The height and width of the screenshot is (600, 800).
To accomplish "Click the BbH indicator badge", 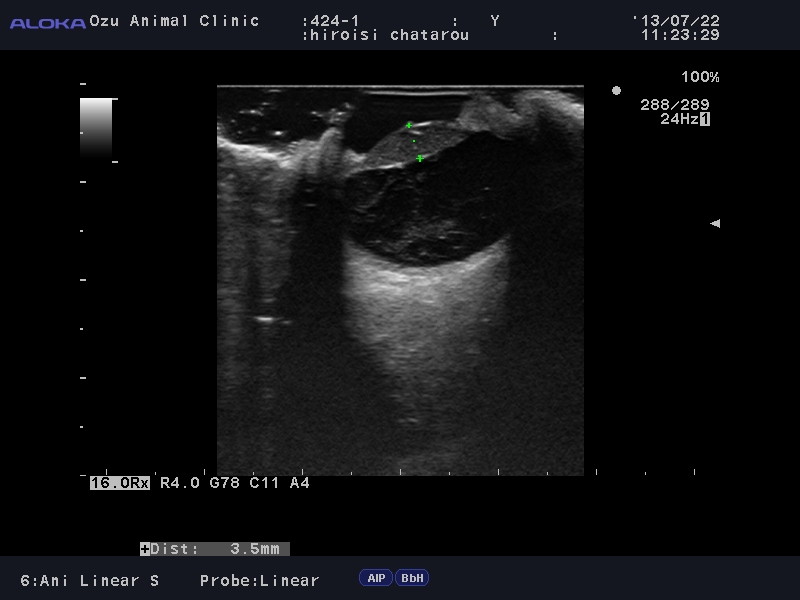I will tap(411, 578).
